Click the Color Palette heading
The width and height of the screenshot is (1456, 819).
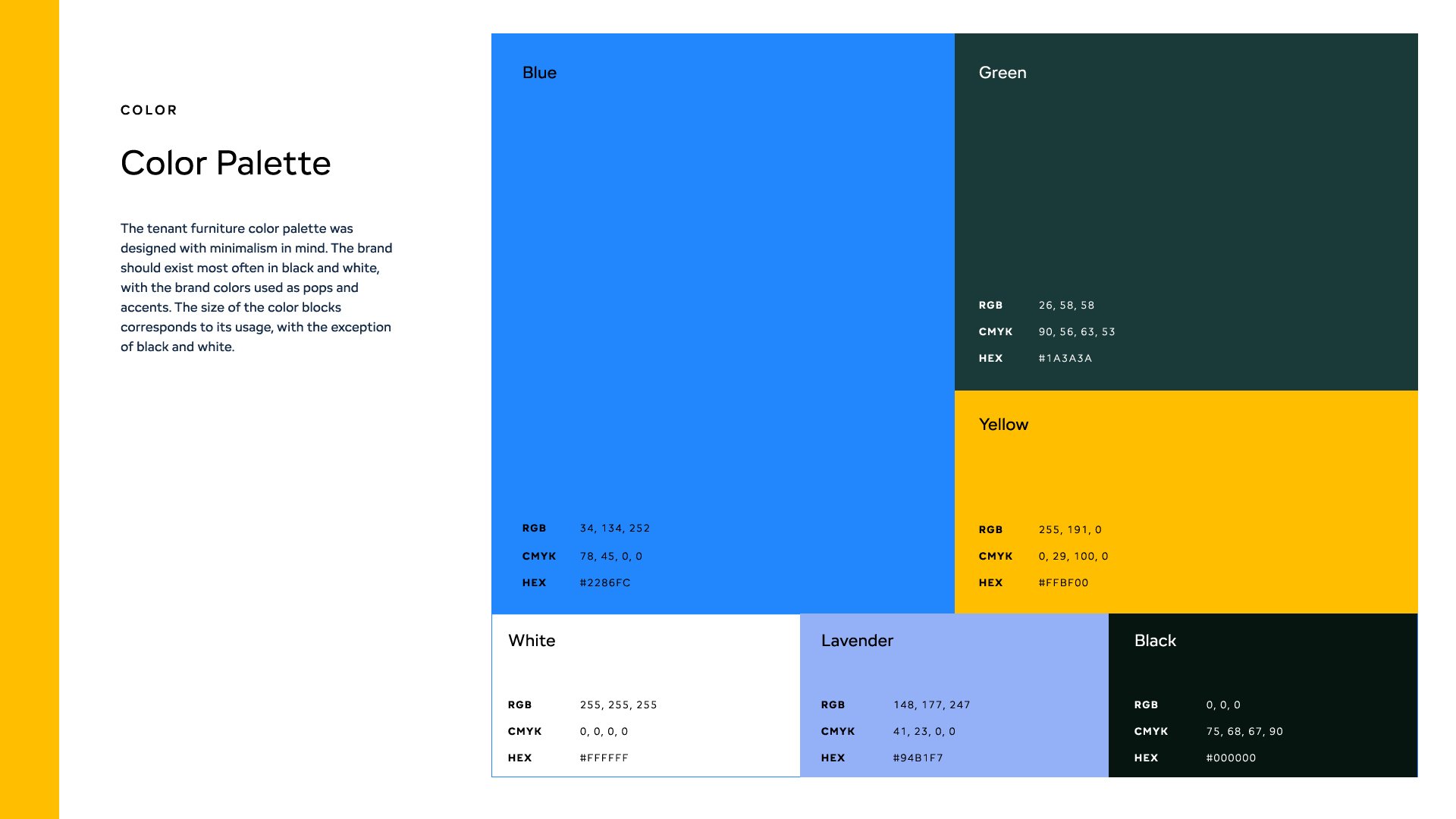click(225, 163)
